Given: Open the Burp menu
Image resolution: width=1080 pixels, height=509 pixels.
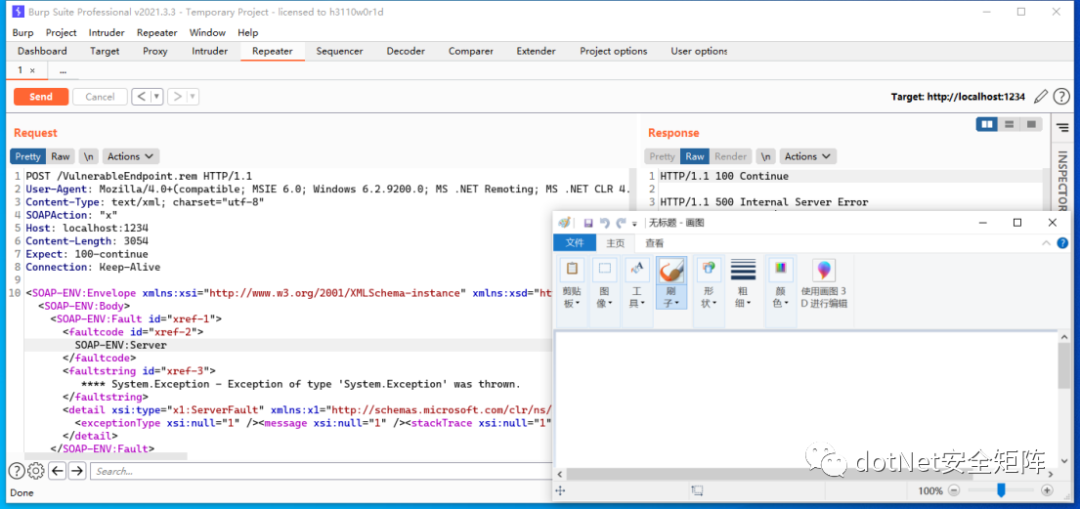Looking at the screenshot, I should 23,32.
